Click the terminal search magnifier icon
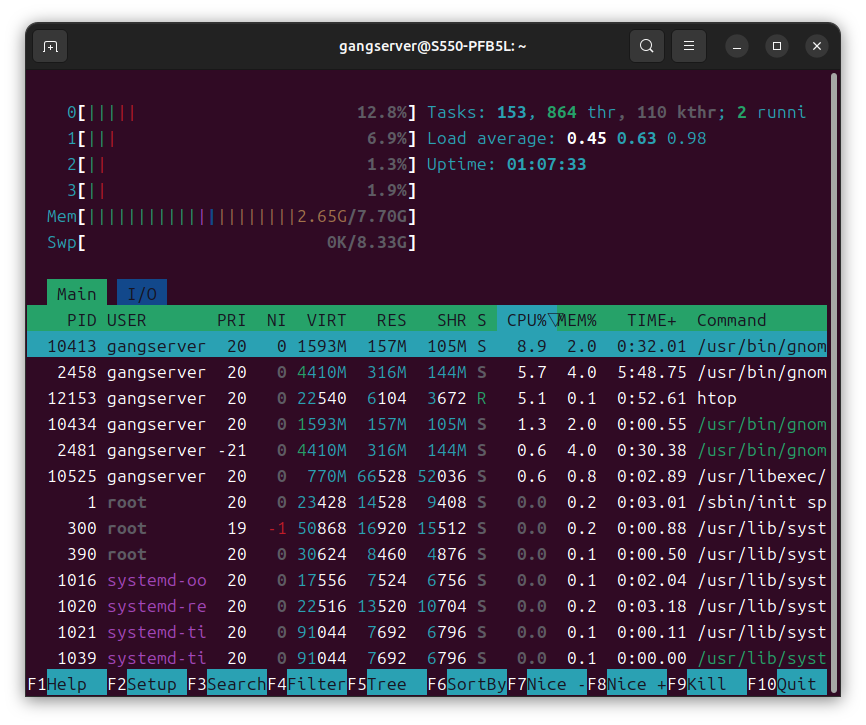The image size is (866, 725). click(x=647, y=46)
